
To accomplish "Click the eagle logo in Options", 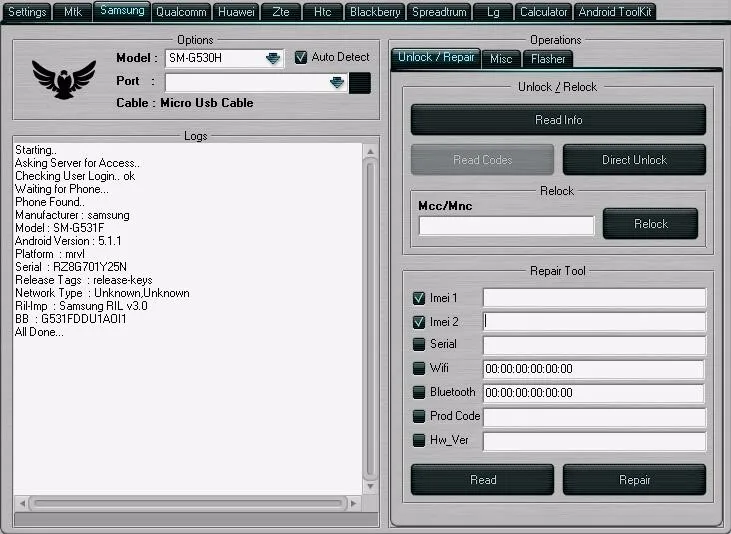I will (x=64, y=79).
